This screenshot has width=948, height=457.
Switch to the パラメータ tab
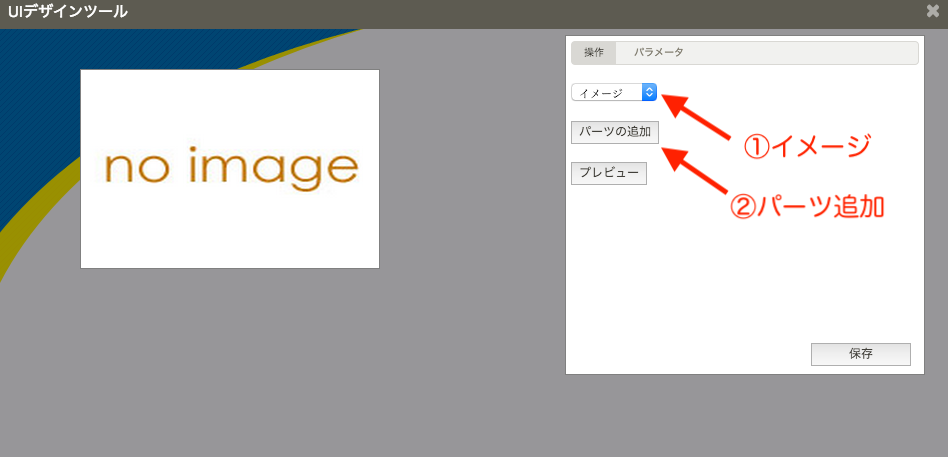tap(658, 52)
